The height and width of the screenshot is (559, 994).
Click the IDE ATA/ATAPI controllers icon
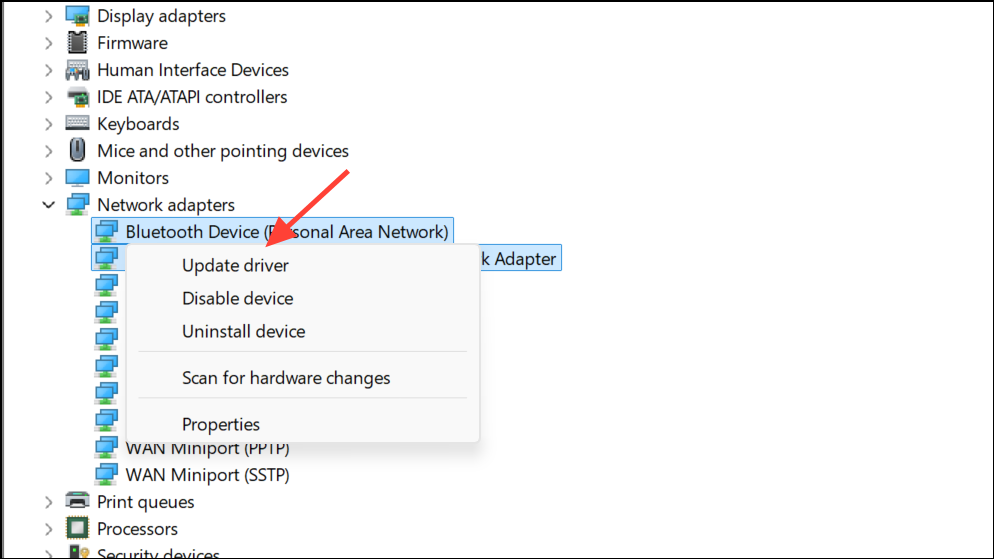tap(77, 97)
